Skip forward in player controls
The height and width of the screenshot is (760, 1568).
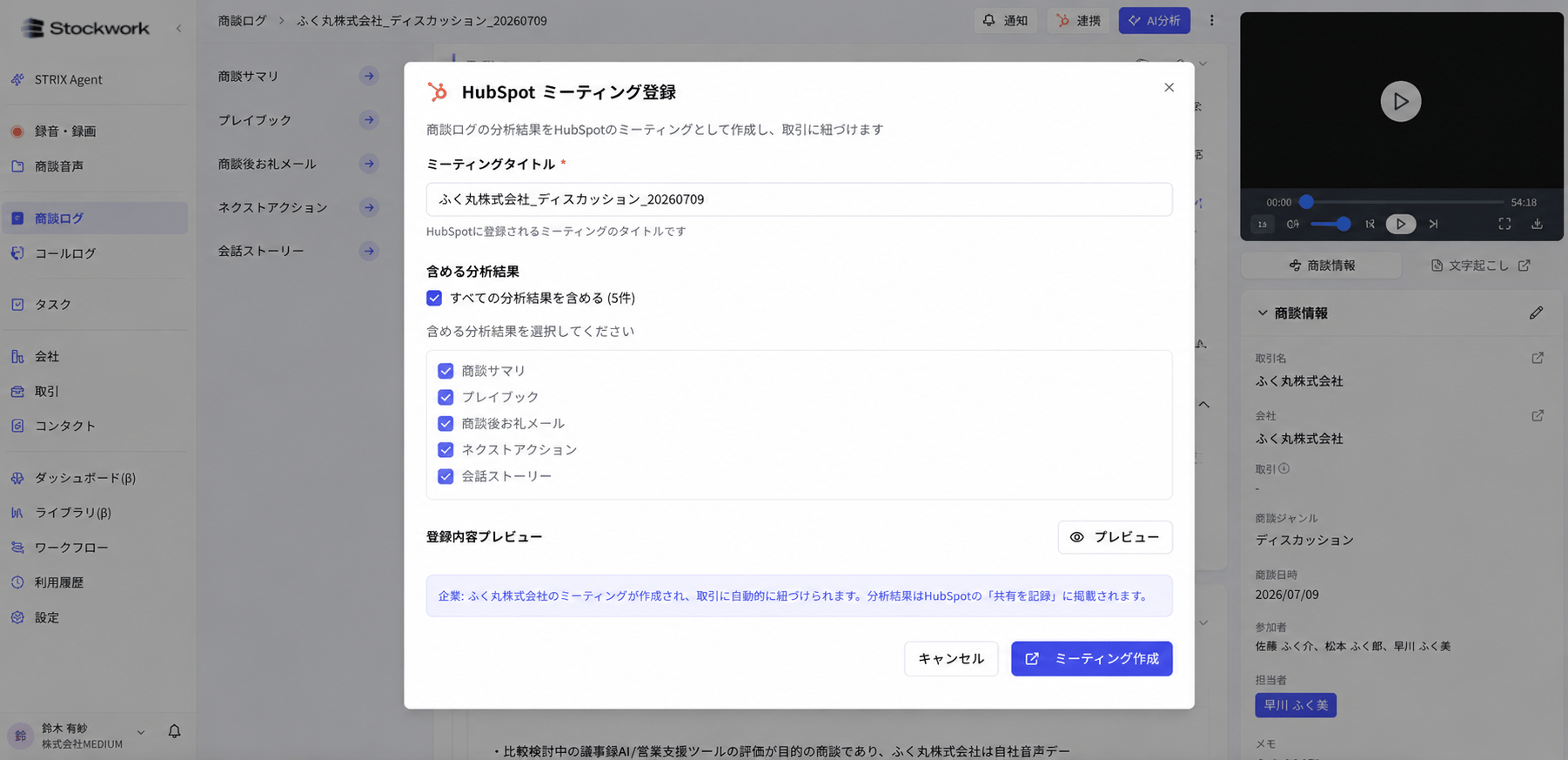1433,225
